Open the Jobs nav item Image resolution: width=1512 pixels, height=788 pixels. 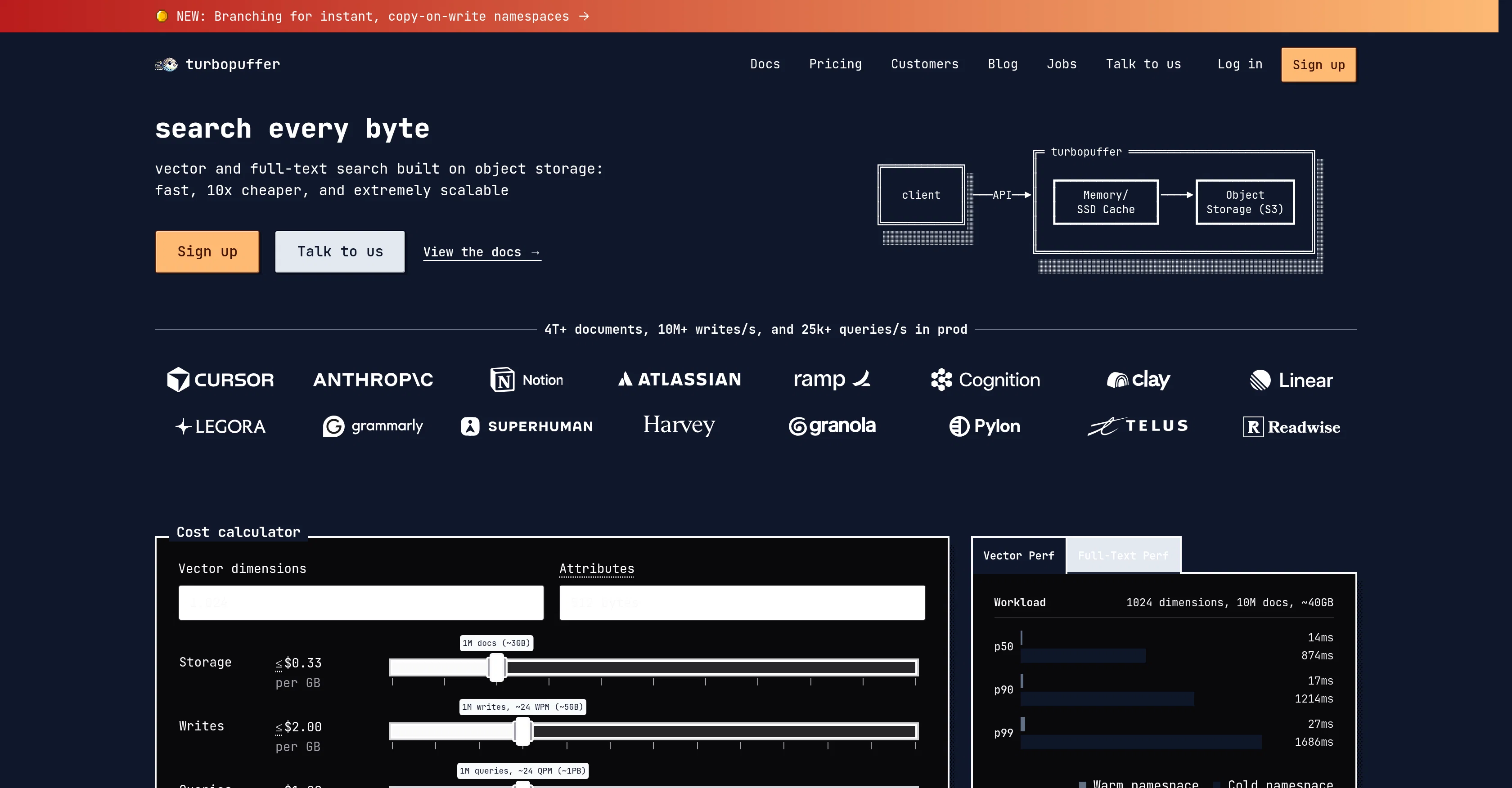point(1061,64)
